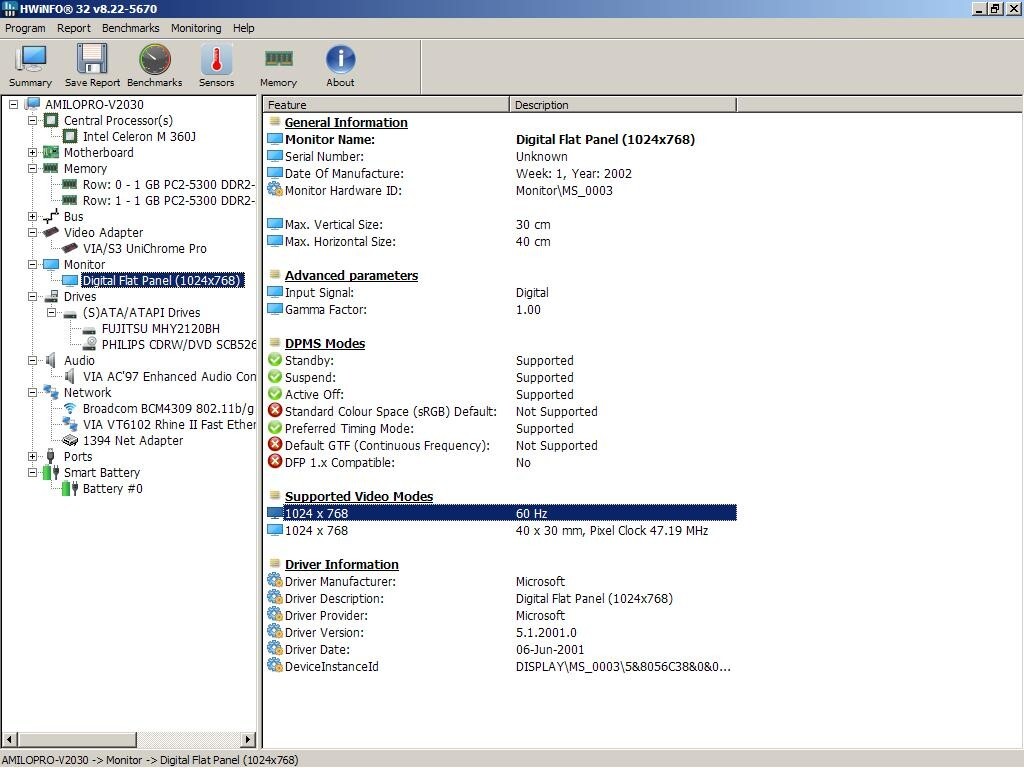Open the Summary toolbar icon
The width and height of the screenshot is (1024, 768).
pos(31,59)
